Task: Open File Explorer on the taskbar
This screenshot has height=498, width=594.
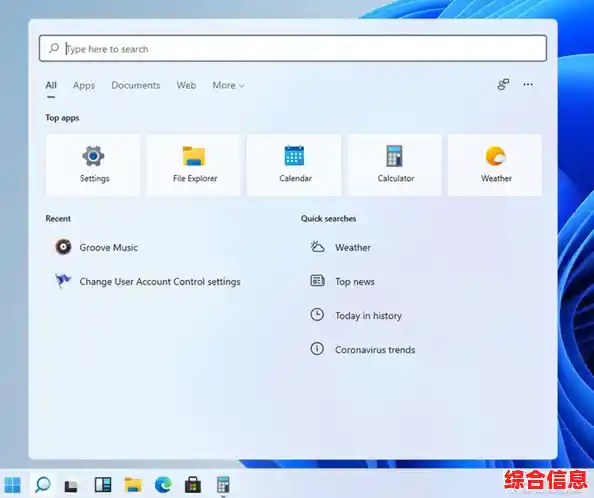Action: point(133,484)
